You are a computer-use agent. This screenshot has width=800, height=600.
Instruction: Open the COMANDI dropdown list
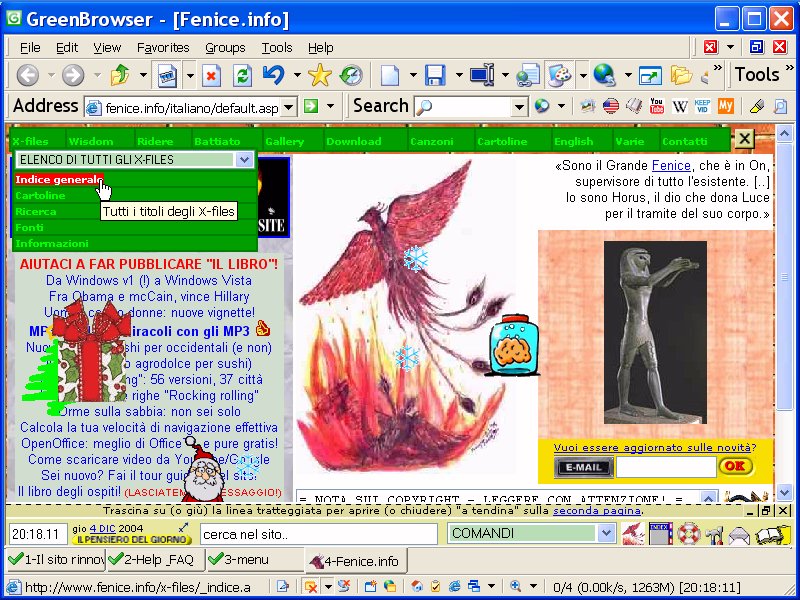[605, 533]
